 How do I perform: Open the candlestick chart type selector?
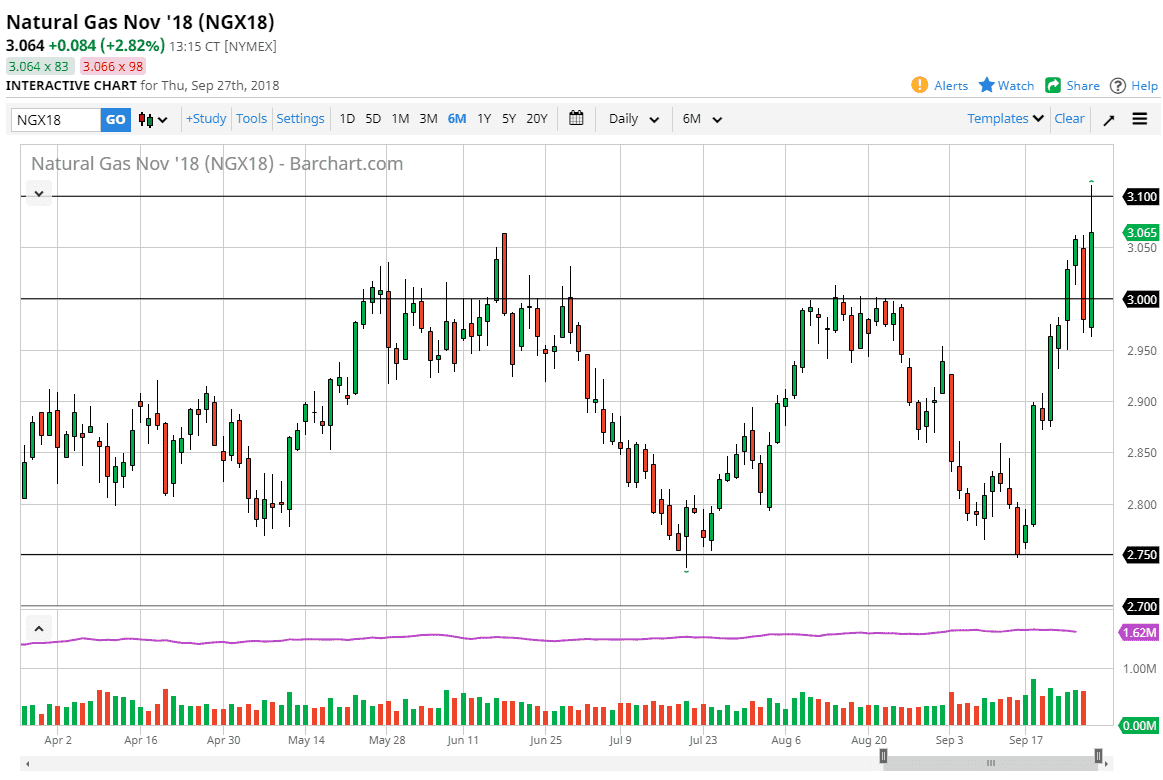pos(153,119)
